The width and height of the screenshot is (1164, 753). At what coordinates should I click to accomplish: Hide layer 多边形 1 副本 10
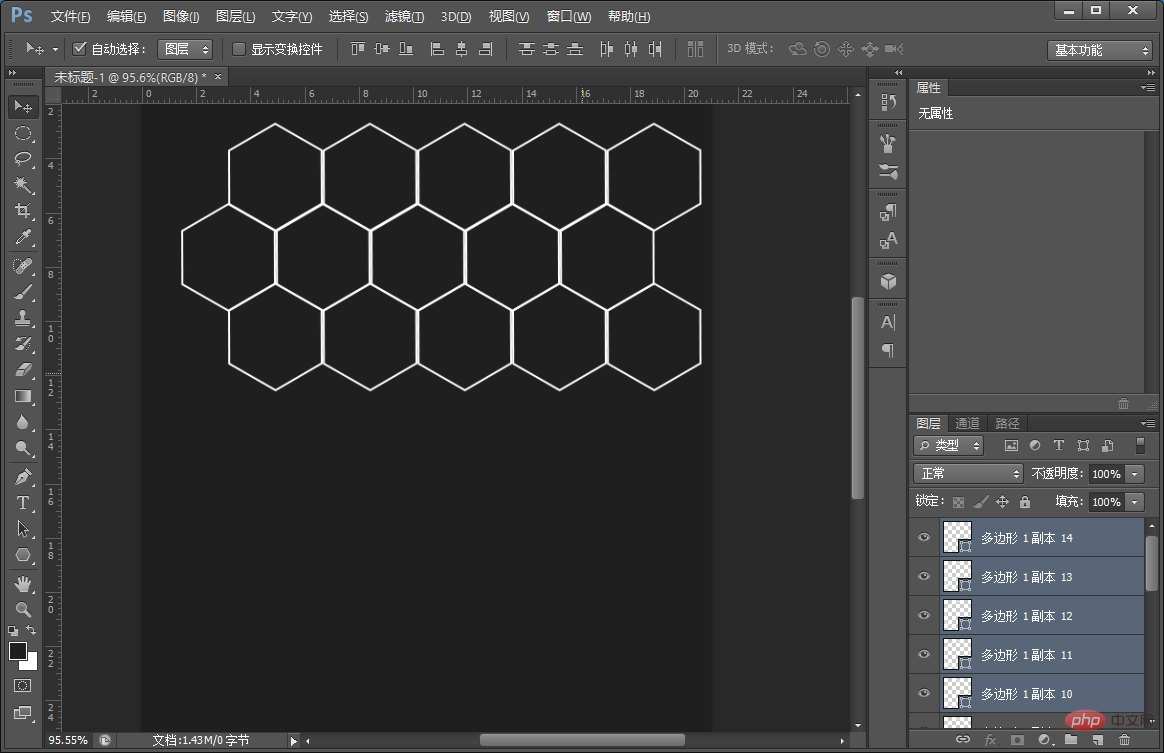[924, 693]
